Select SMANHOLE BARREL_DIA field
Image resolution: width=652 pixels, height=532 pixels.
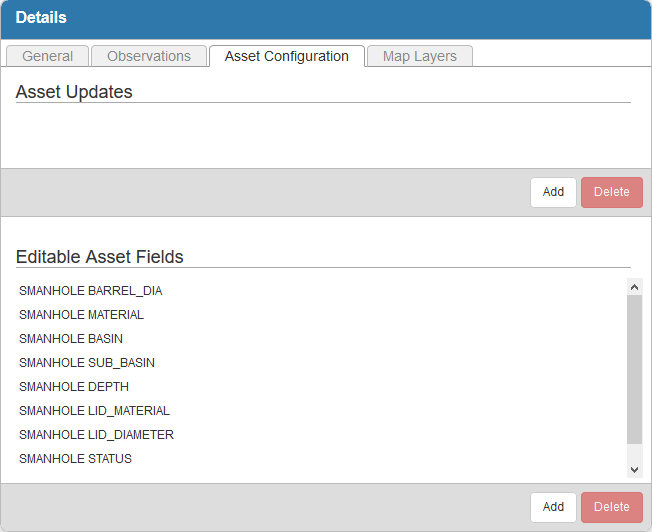pos(90,291)
